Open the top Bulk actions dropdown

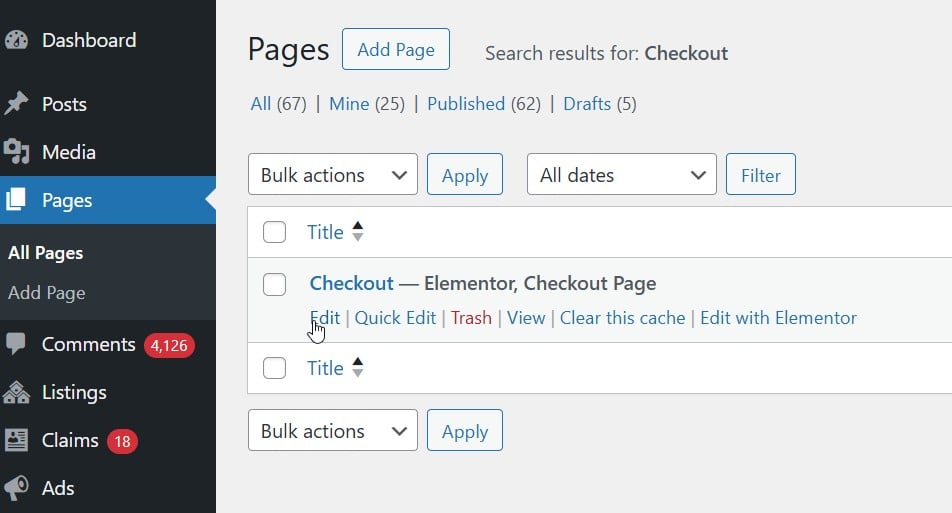click(x=332, y=175)
